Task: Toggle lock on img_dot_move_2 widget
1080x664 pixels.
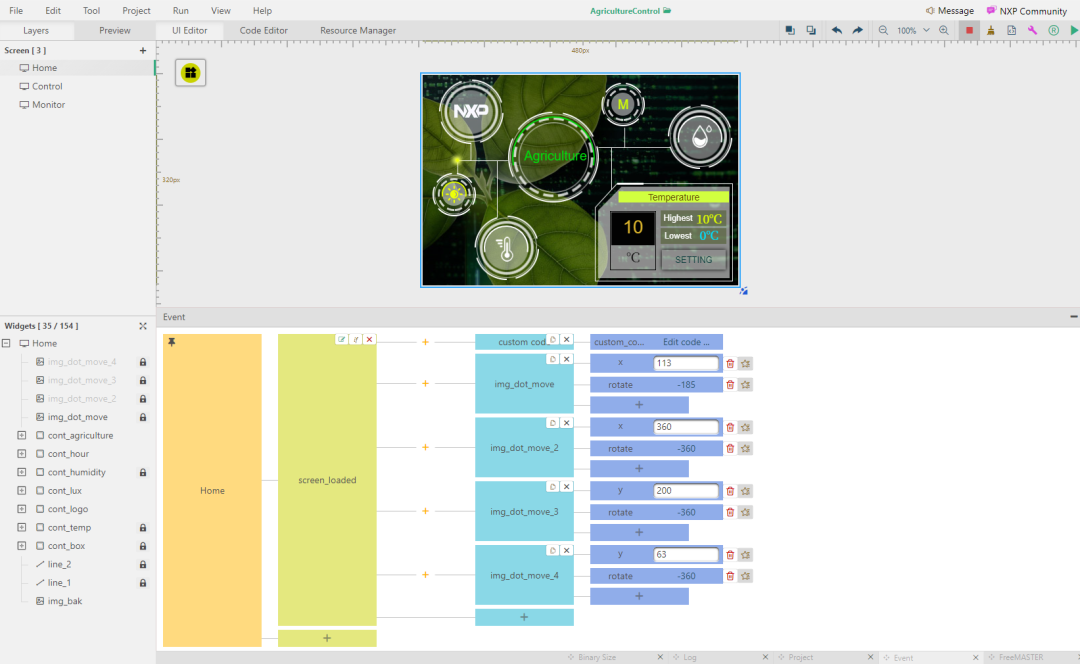Action: [143, 399]
